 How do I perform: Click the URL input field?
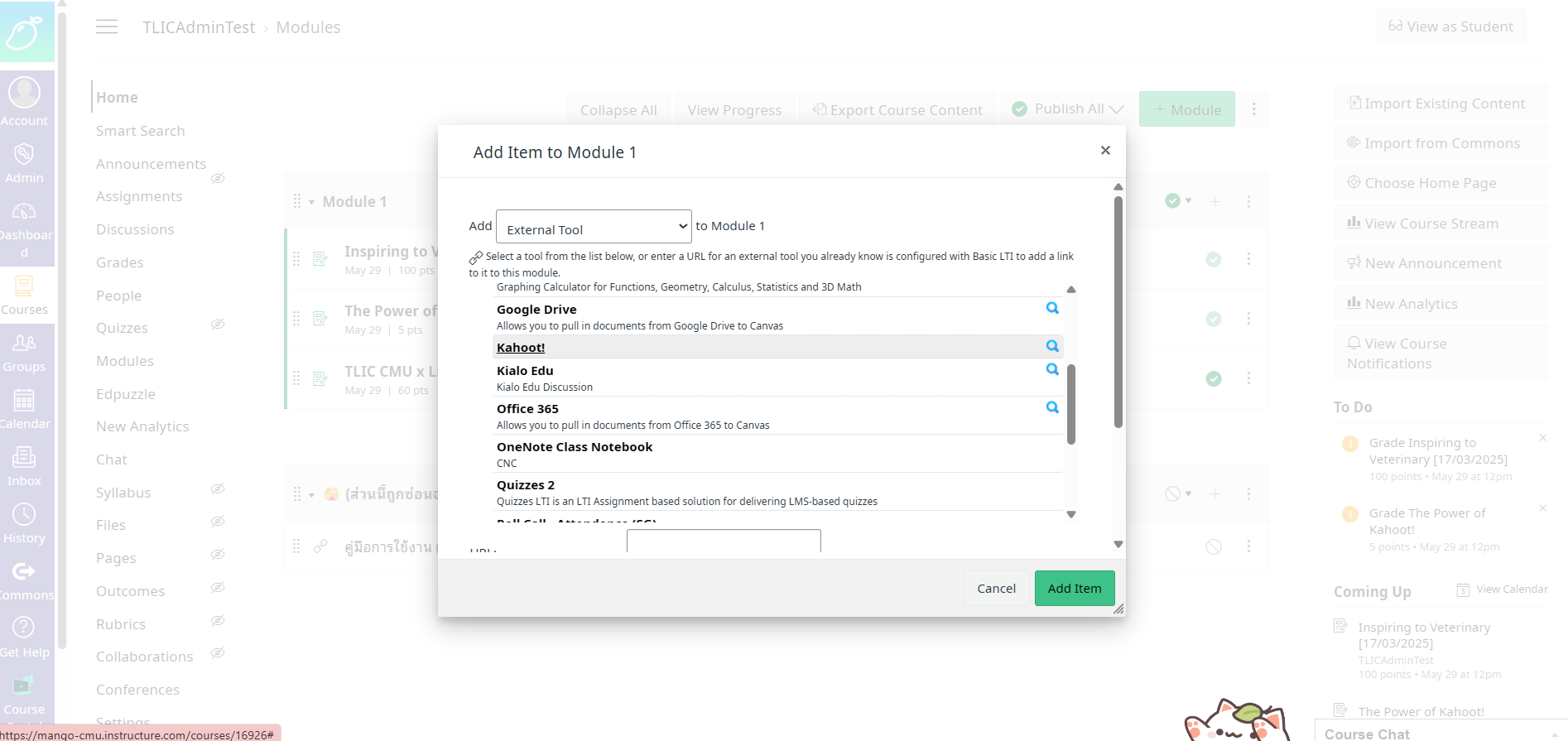tap(724, 541)
